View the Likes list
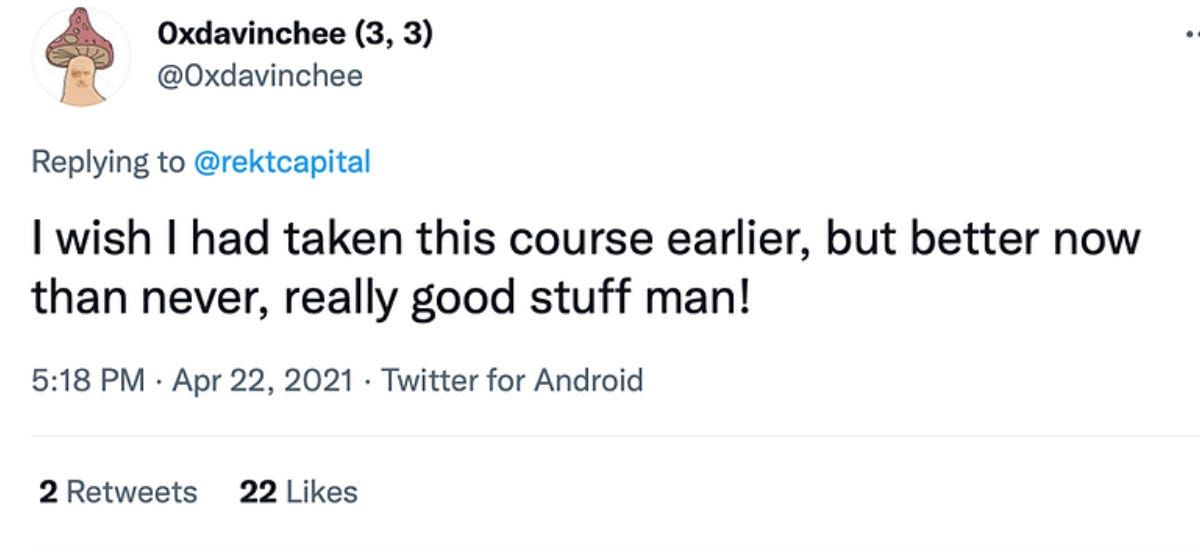1200x546 pixels. point(320,492)
